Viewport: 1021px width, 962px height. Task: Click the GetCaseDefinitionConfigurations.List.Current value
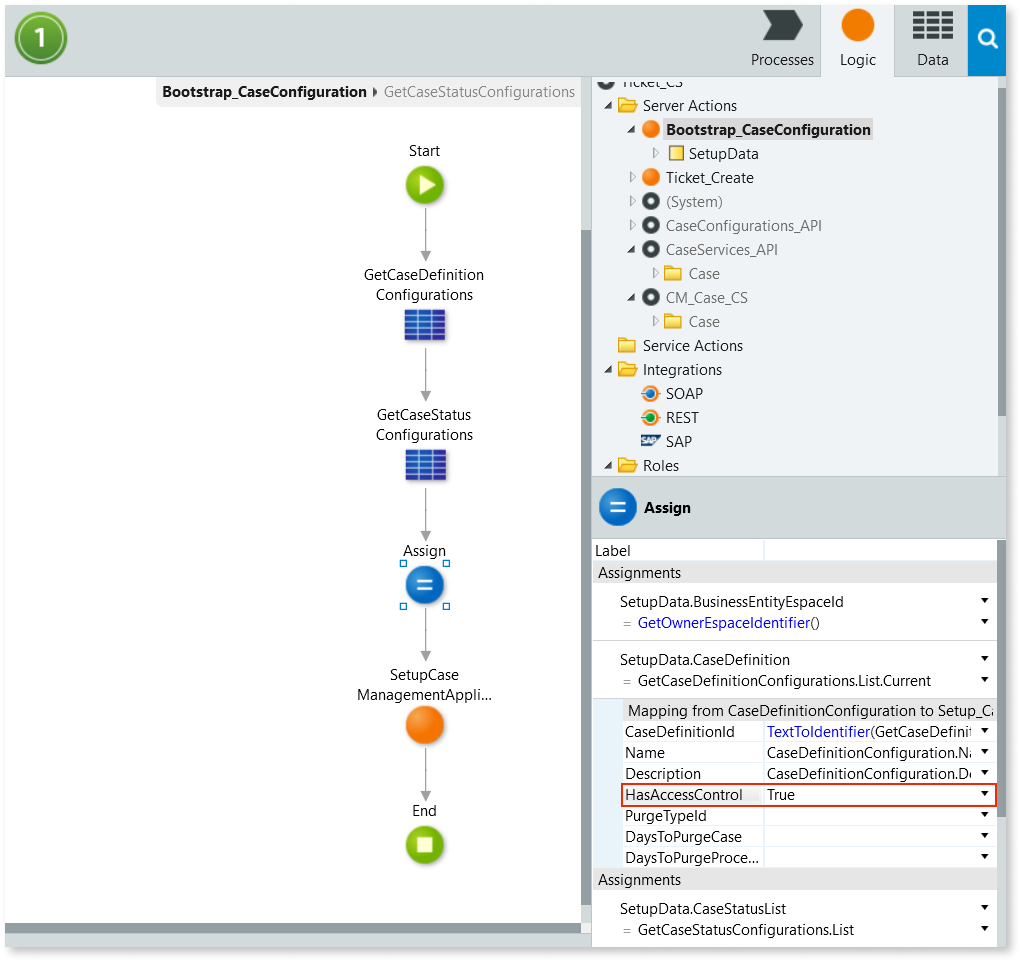784,681
